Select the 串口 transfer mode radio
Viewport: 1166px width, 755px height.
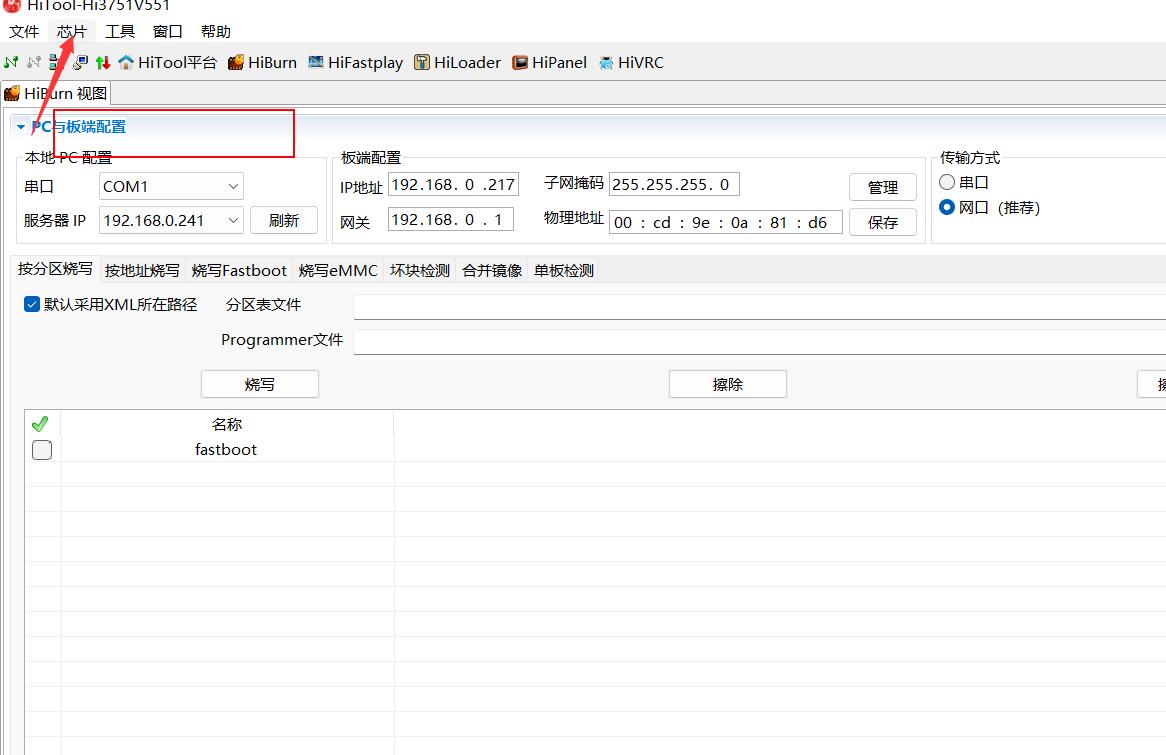[947, 182]
